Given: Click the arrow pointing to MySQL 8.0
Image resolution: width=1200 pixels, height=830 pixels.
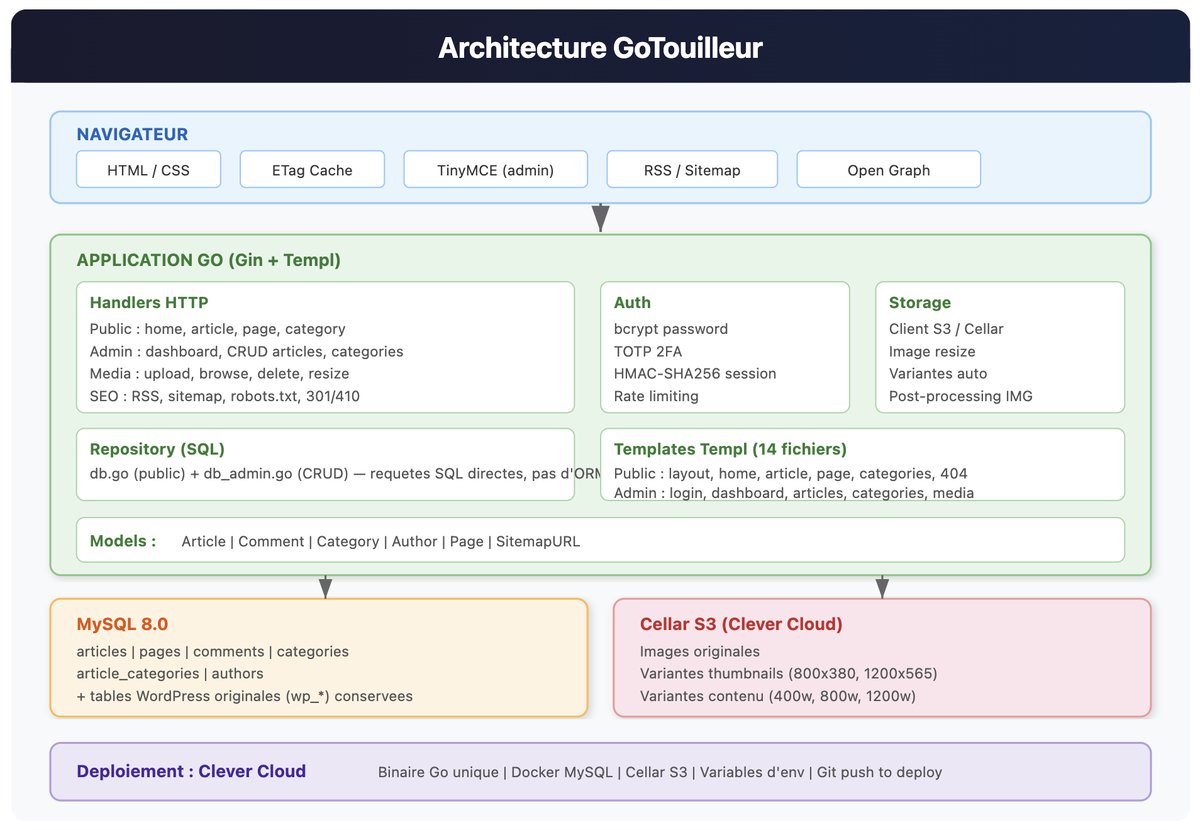Looking at the screenshot, I should click(325, 586).
